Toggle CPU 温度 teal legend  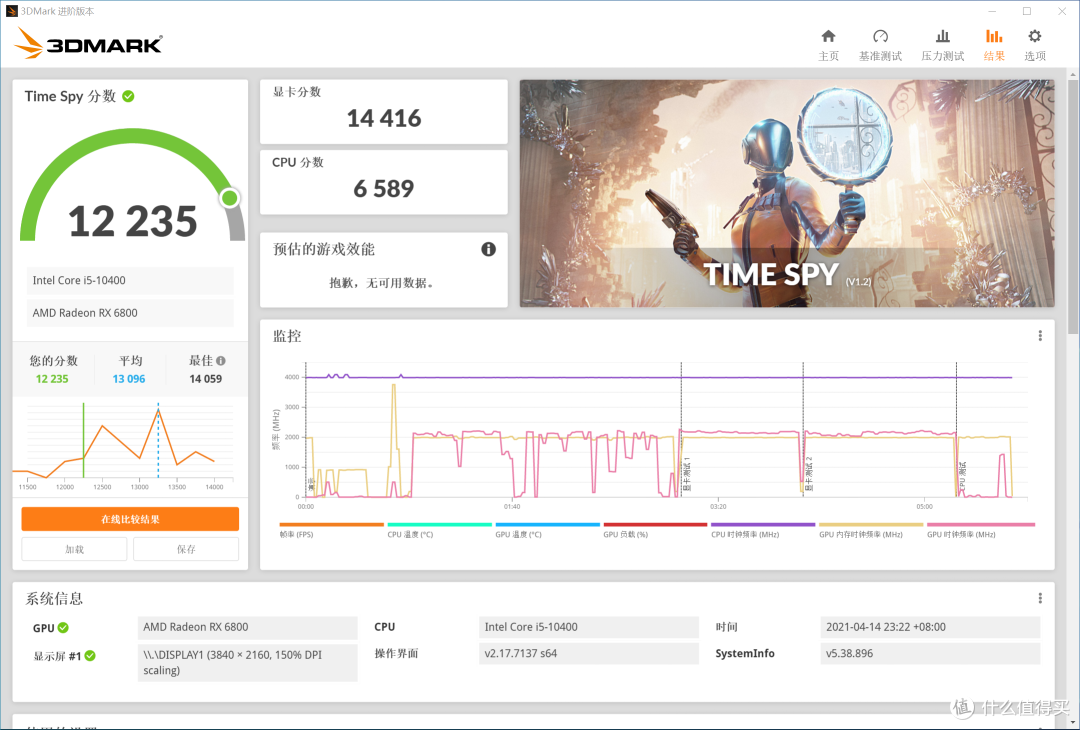(x=439, y=530)
